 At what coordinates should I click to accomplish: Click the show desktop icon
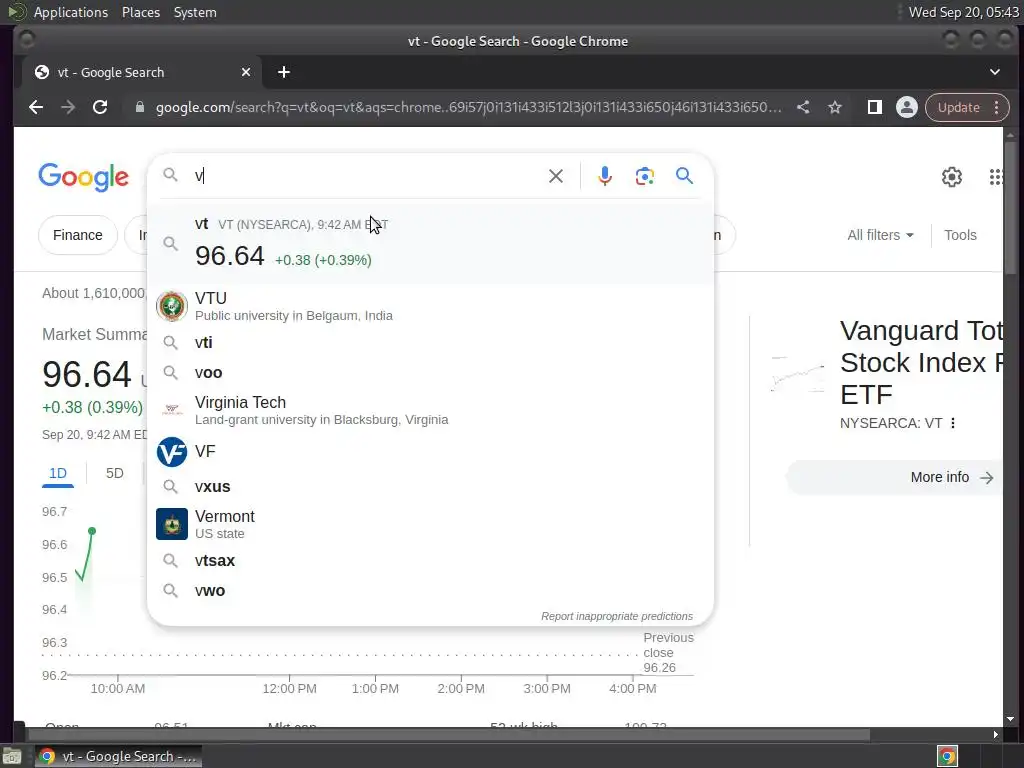[12, 756]
